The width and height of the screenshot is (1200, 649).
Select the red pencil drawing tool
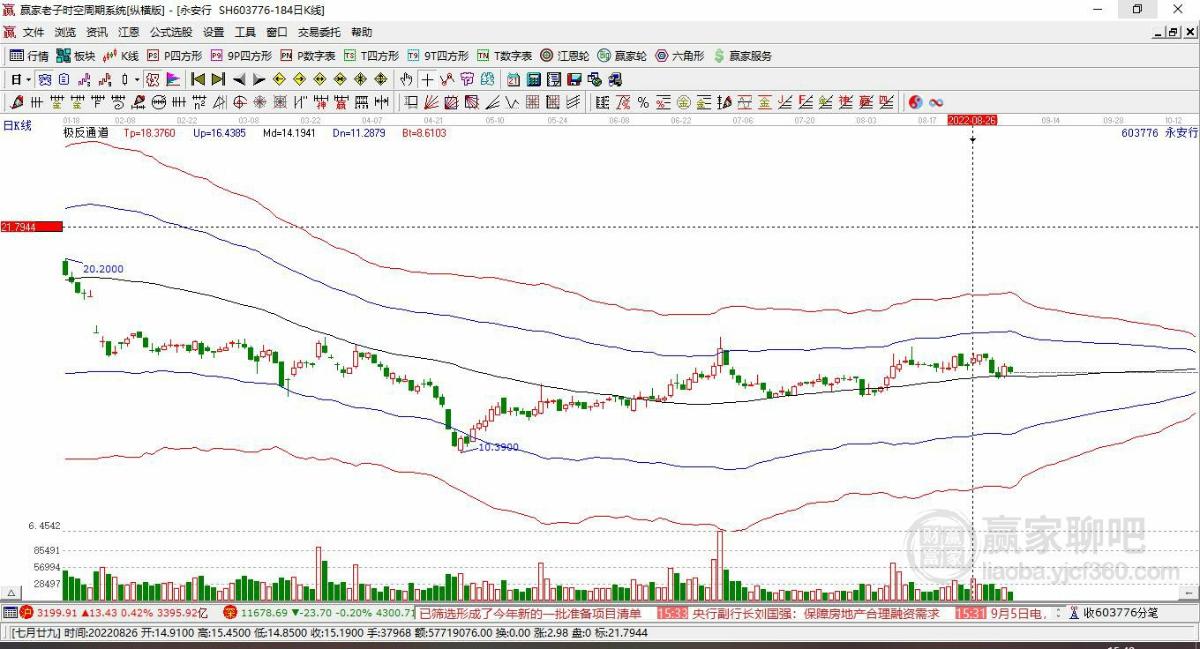tap(16, 102)
